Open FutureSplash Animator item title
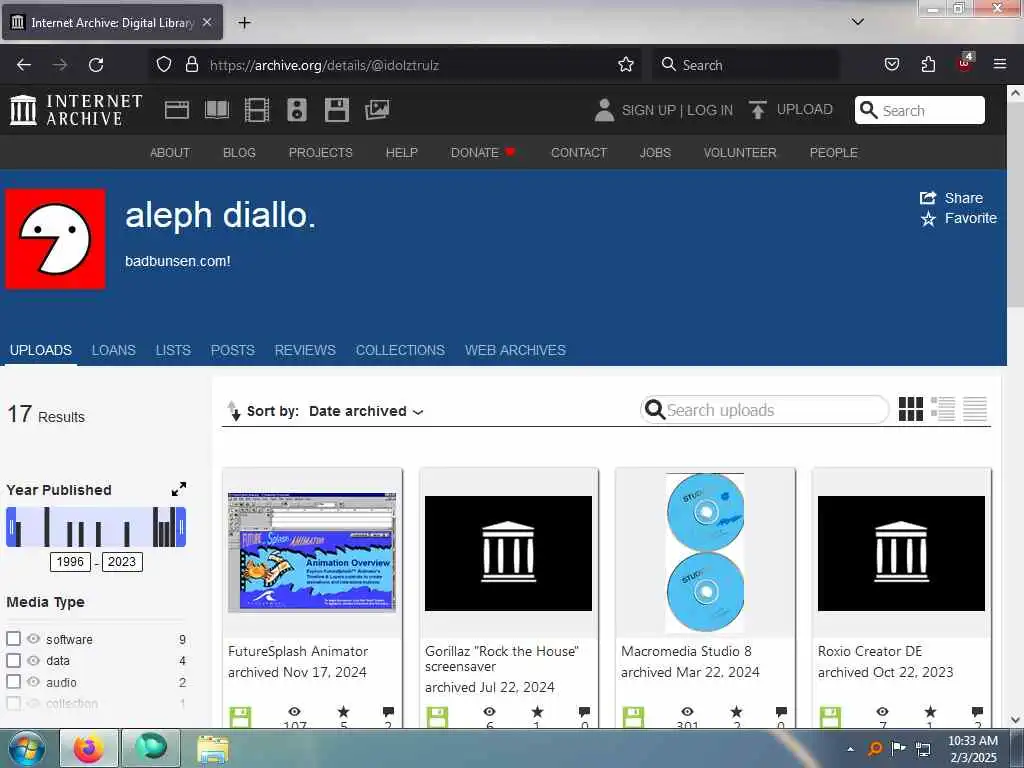1024x768 pixels. click(298, 651)
